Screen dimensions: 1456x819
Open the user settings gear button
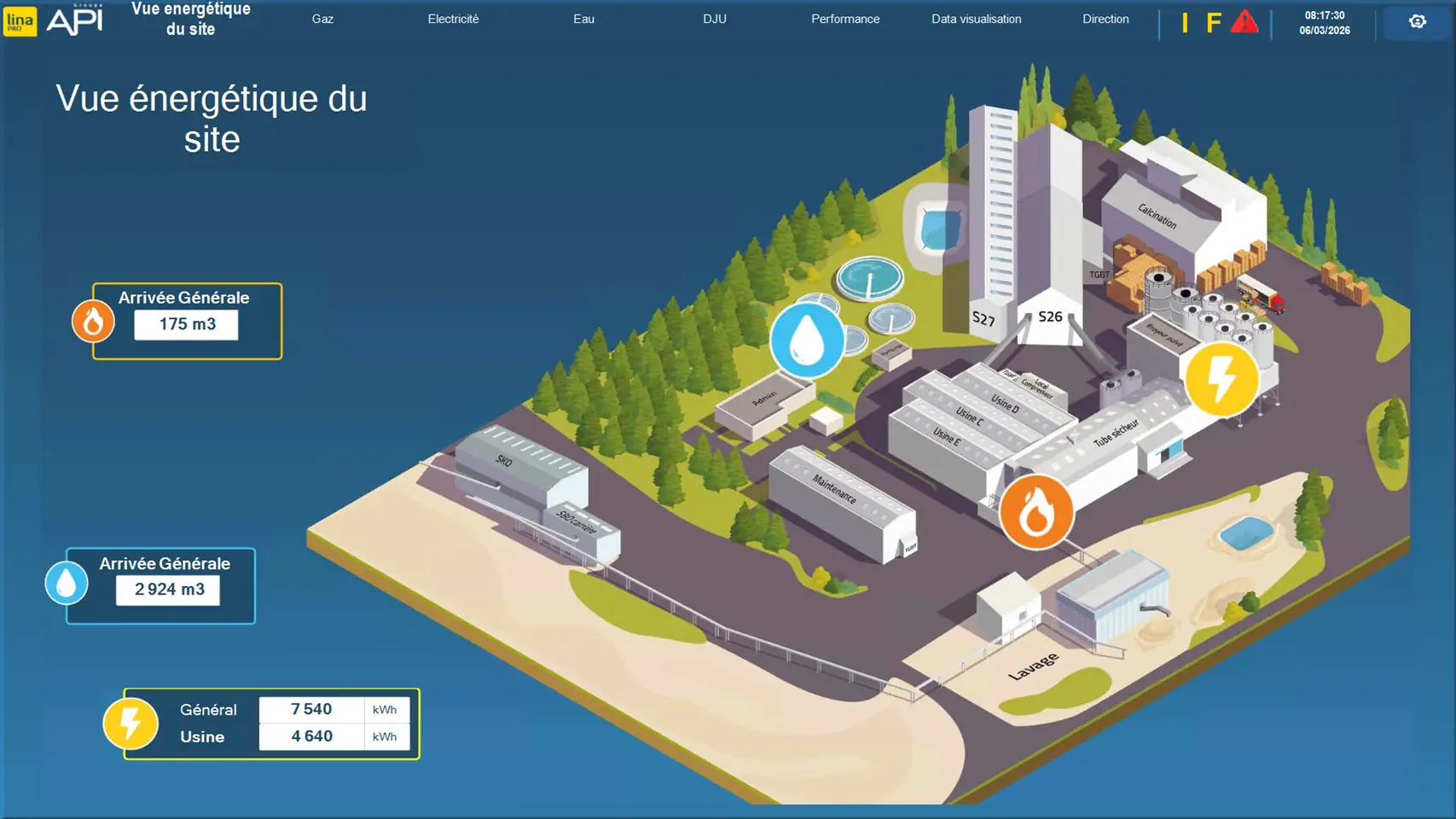coord(1417,22)
